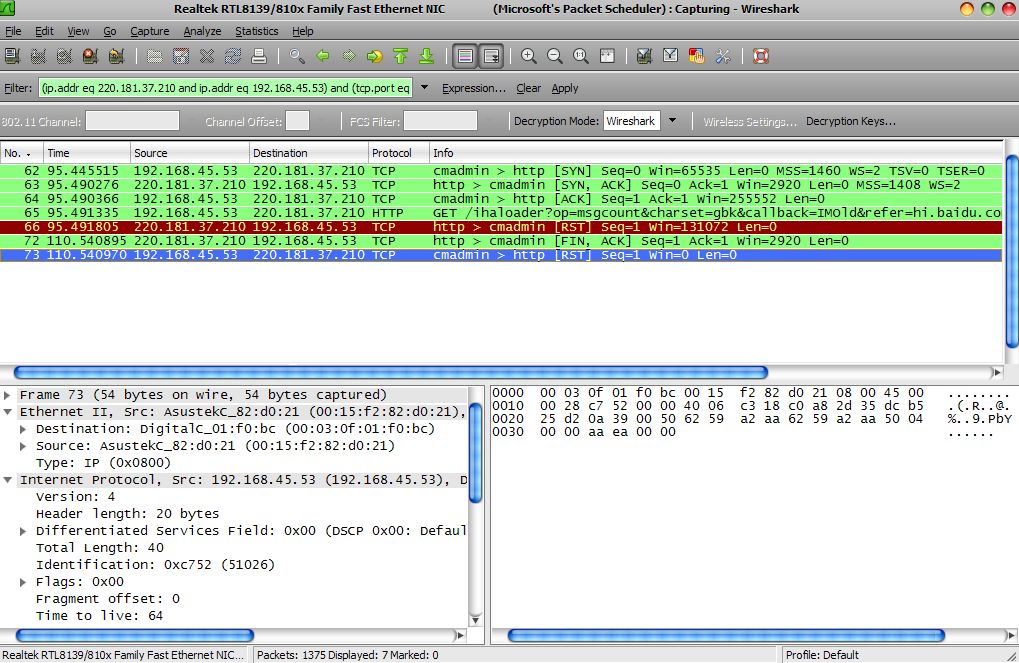
Task: Expand Destination DigitalC_01:f0:bc node
Action: pyautogui.click(x=23, y=429)
